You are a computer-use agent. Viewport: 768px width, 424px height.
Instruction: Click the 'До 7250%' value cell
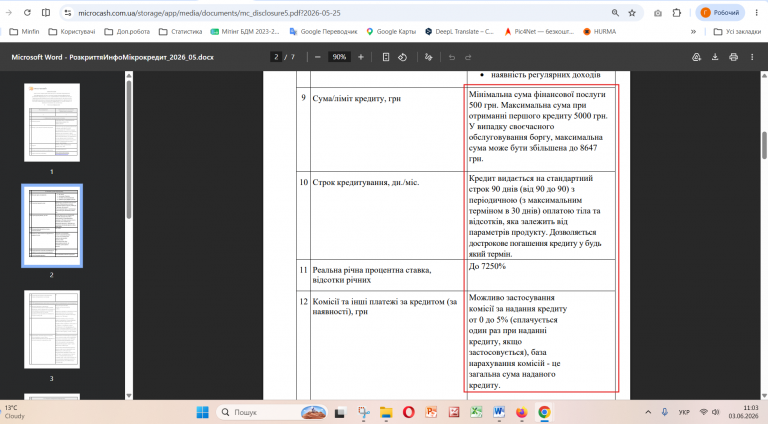541,275
